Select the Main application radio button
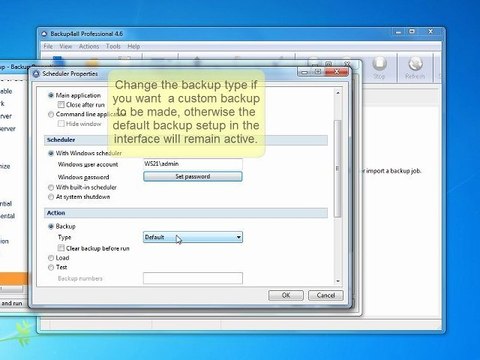480x360 pixels. [51, 95]
